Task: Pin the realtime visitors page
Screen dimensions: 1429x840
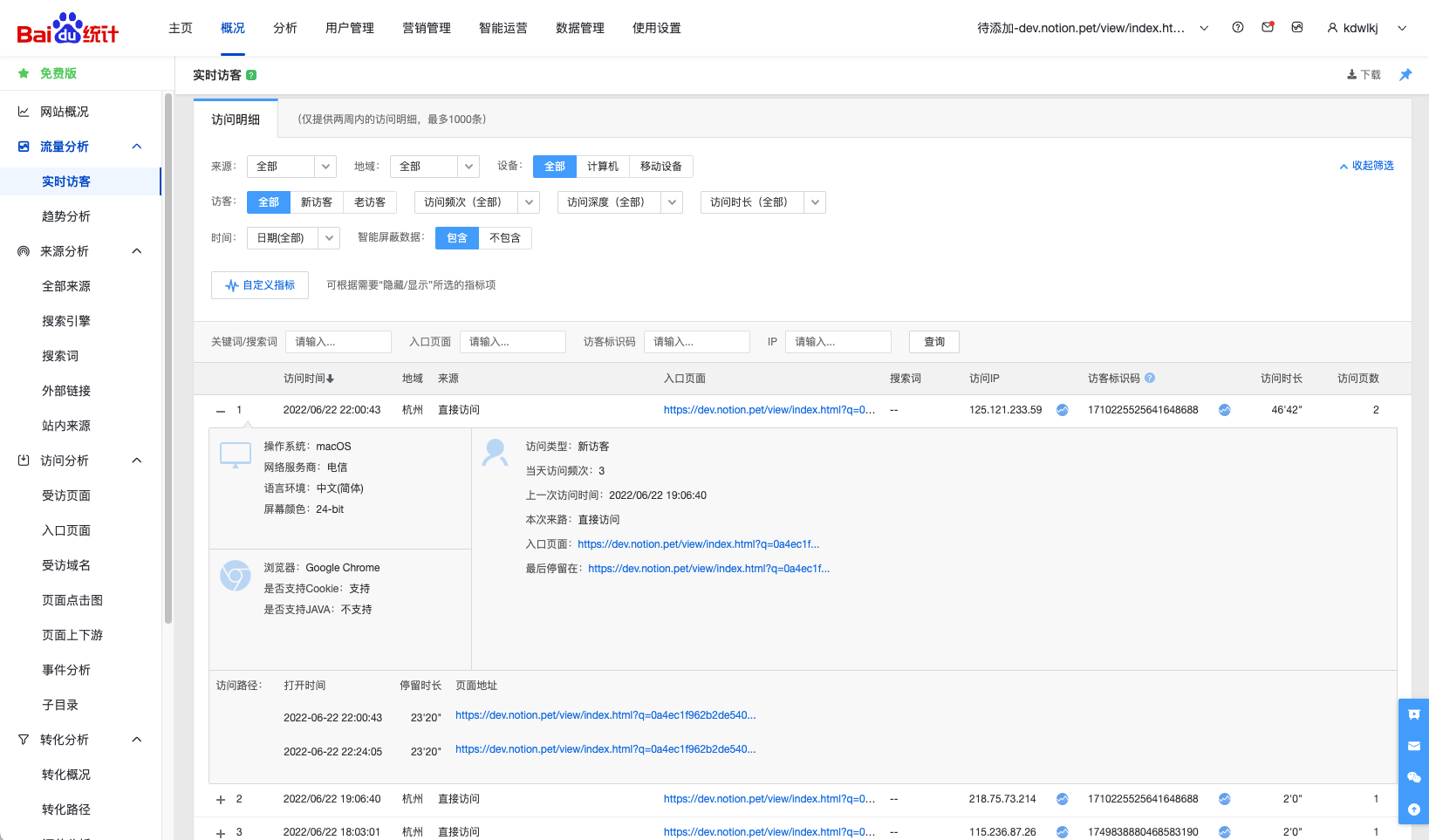Action: tap(1405, 75)
